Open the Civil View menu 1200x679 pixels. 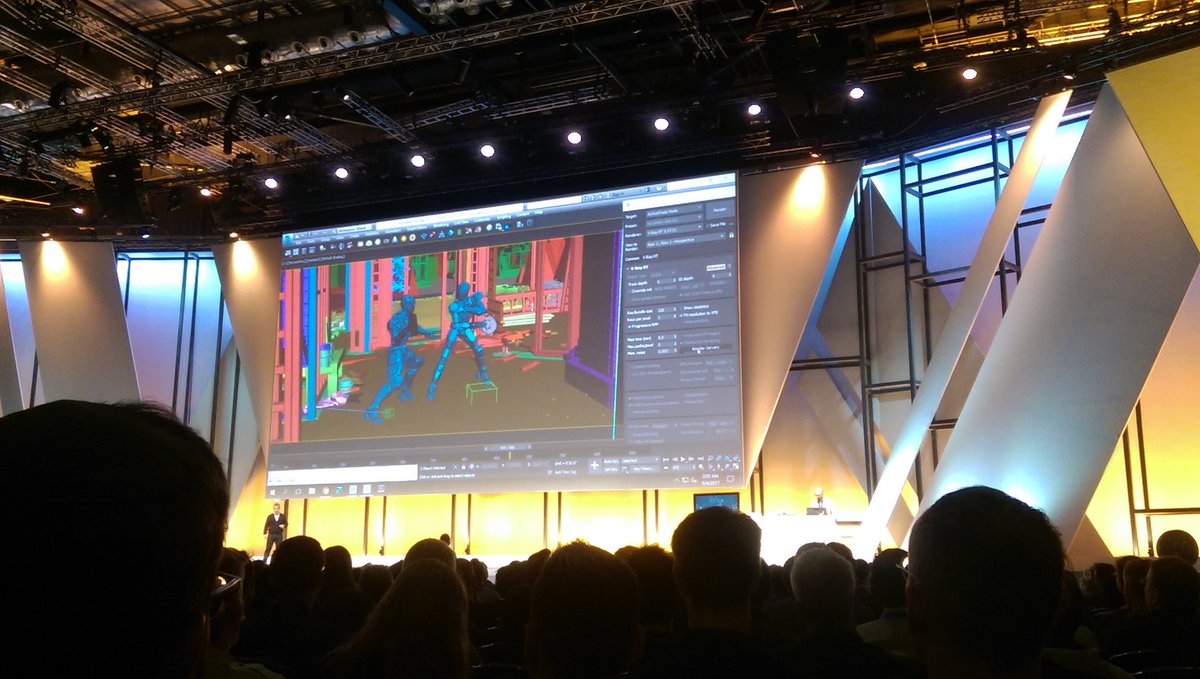(461, 222)
